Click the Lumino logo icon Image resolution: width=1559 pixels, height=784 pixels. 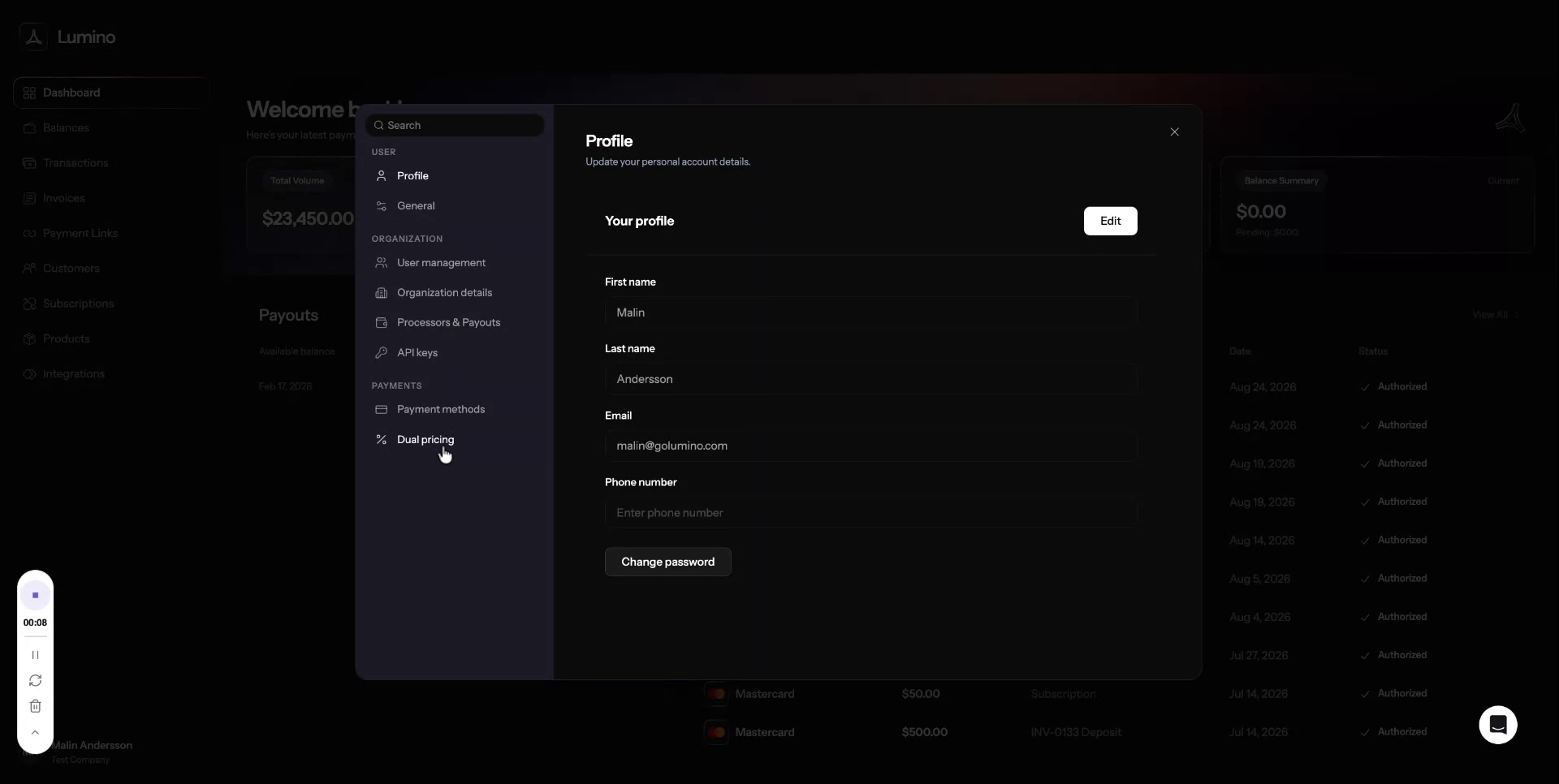point(33,37)
